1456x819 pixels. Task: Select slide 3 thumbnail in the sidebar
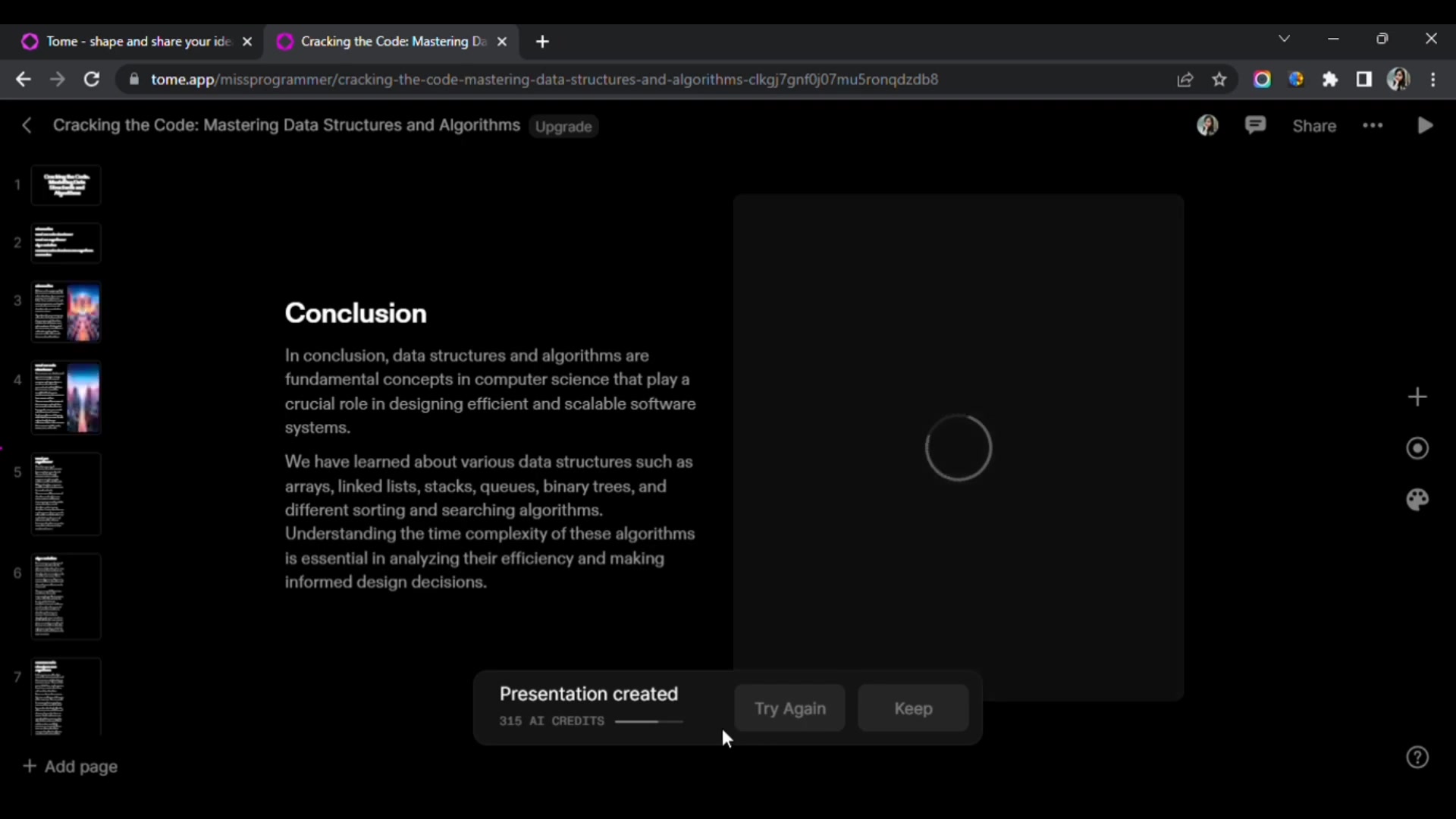pyautogui.click(x=66, y=312)
